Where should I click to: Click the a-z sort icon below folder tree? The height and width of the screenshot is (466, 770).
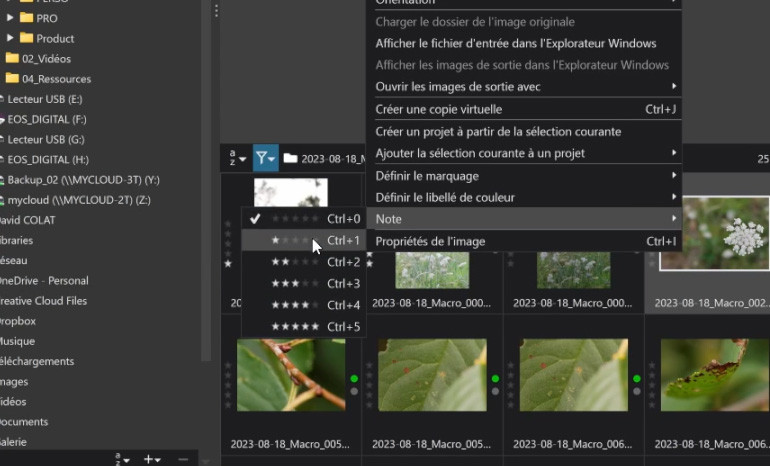122,459
